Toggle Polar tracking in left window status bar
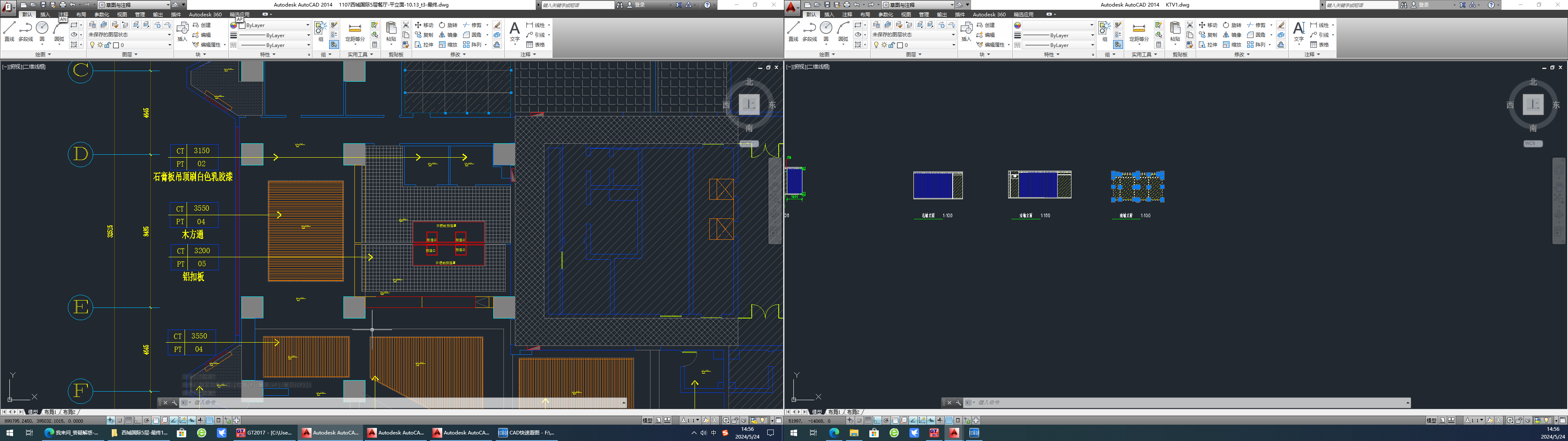This screenshot has height=441, width=1568. click(147, 420)
